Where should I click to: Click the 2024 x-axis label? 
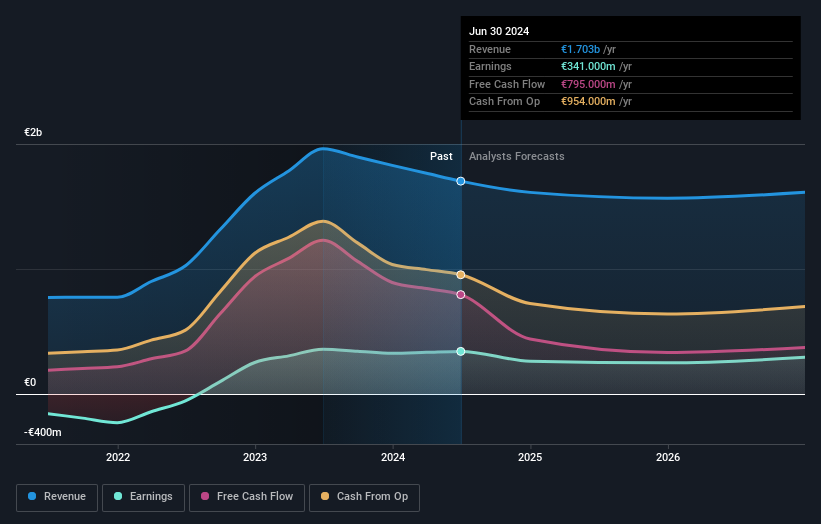[393, 457]
